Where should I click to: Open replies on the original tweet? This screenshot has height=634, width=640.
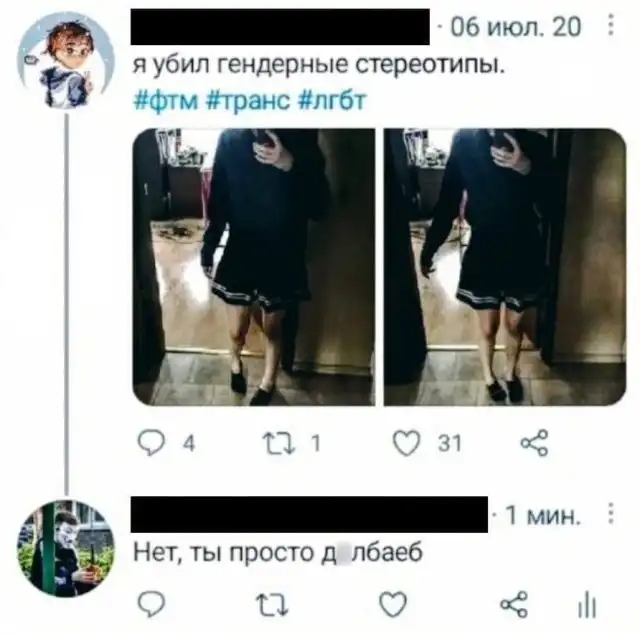[152, 443]
